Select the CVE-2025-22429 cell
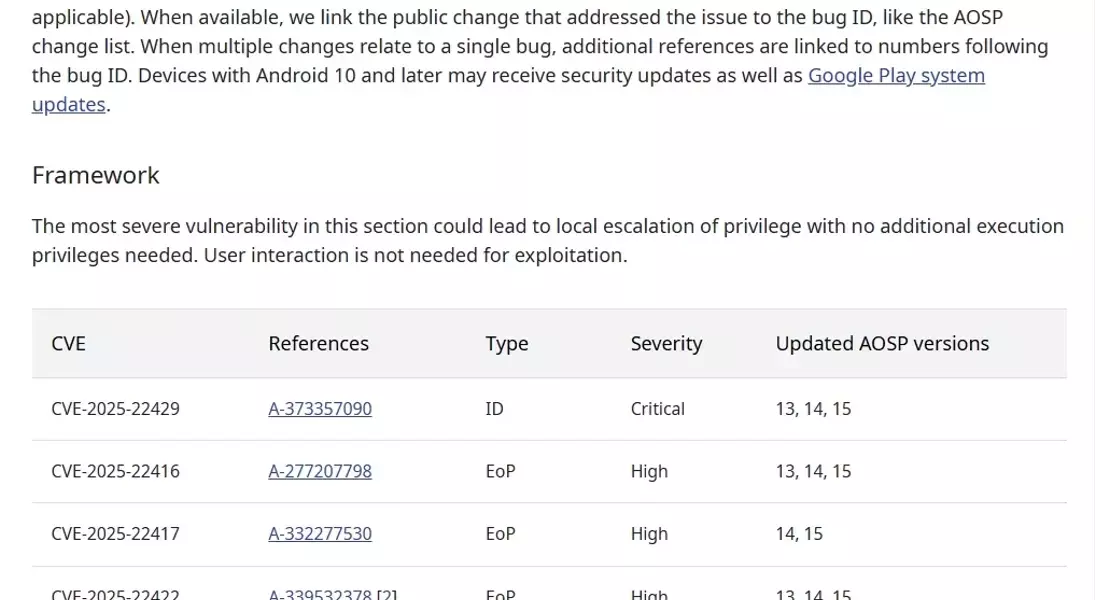The height and width of the screenshot is (600, 1095). coord(115,409)
